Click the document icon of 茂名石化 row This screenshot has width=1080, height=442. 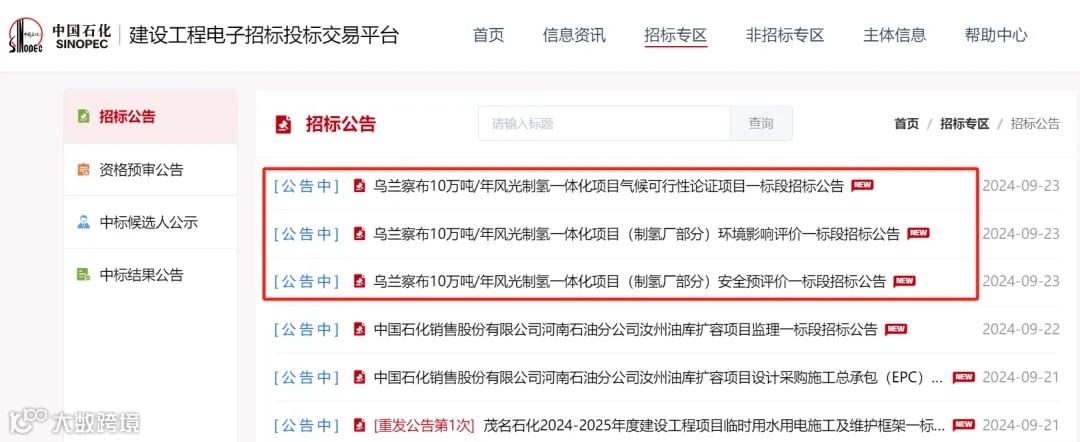(x=359, y=425)
